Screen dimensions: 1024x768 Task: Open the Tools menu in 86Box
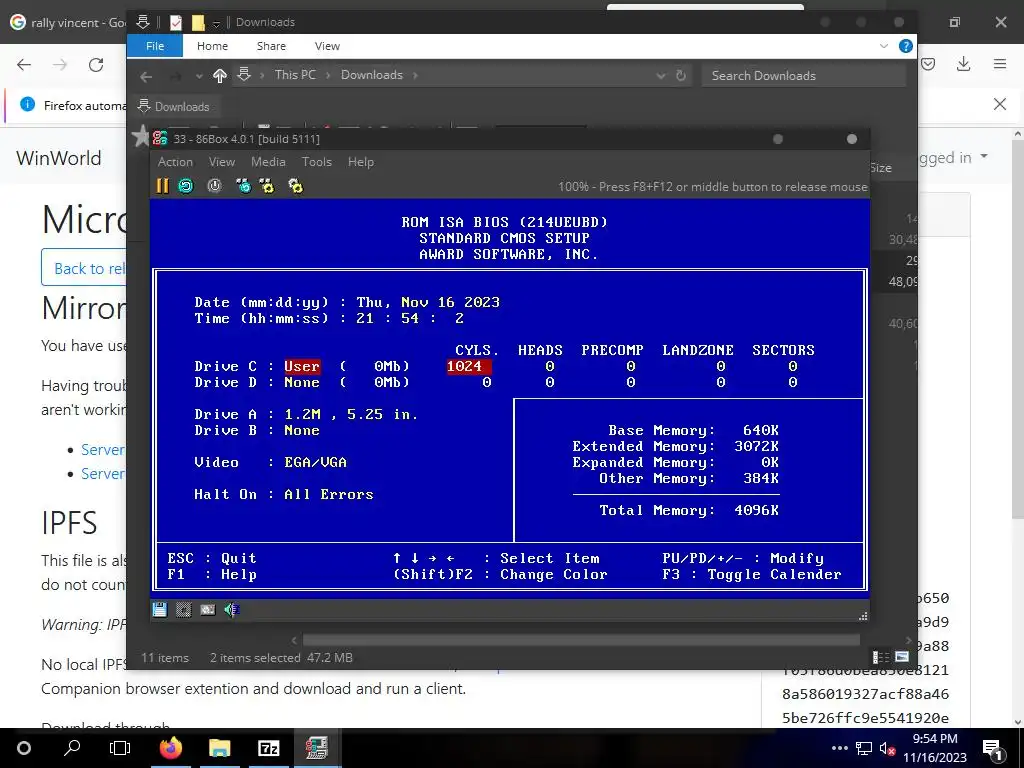tap(316, 162)
